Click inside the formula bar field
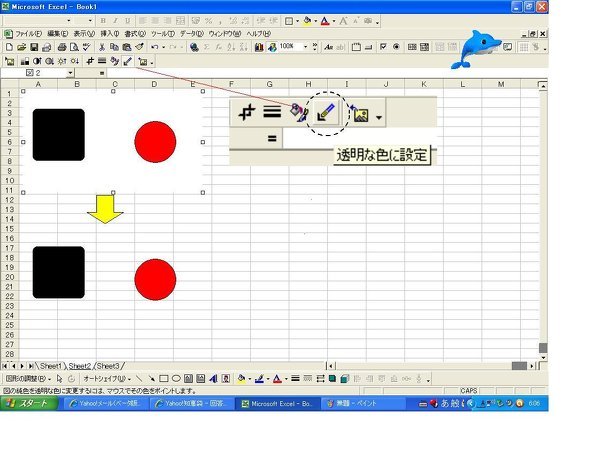This screenshot has width=600, height=450. click(x=327, y=73)
